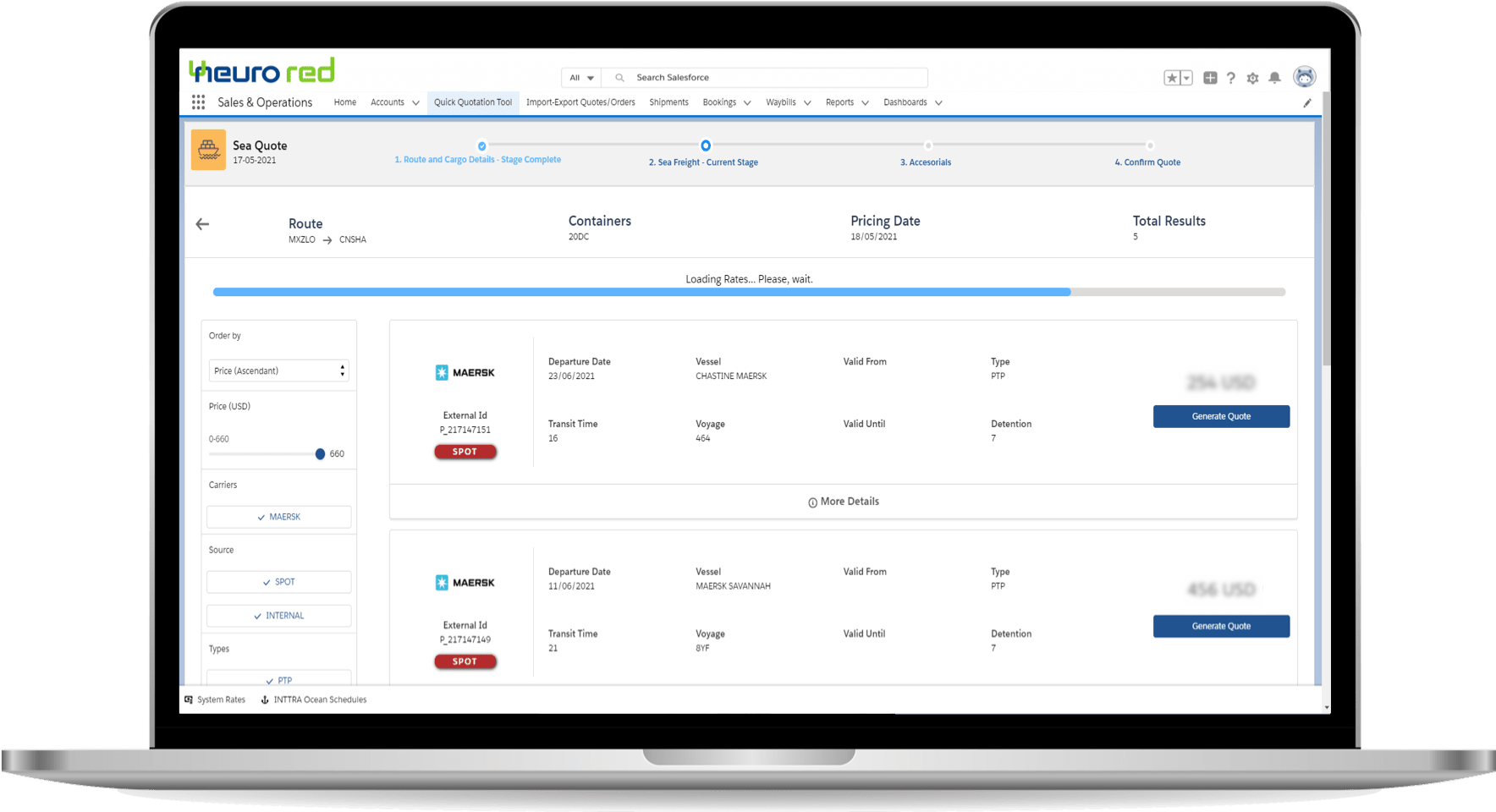Viewport: 1496px width, 812px height.
Task: Open the Shipments tab
Action: (668, 102)
